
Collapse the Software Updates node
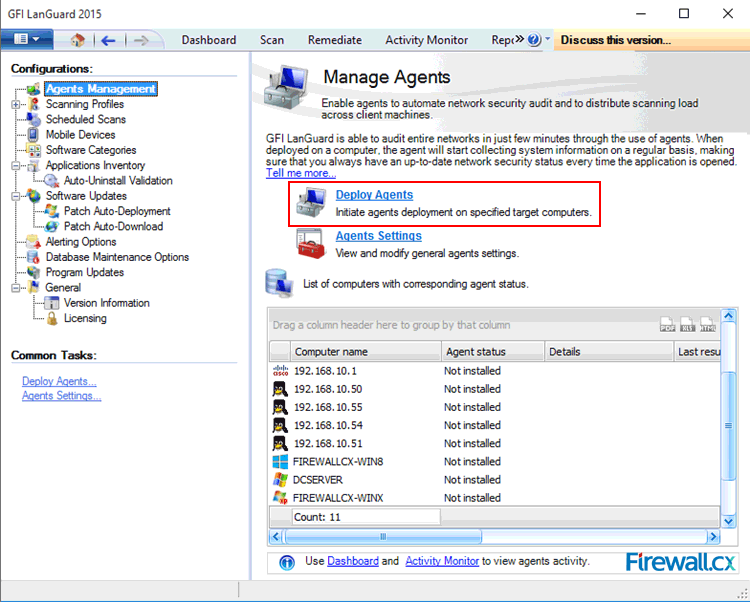16,196
